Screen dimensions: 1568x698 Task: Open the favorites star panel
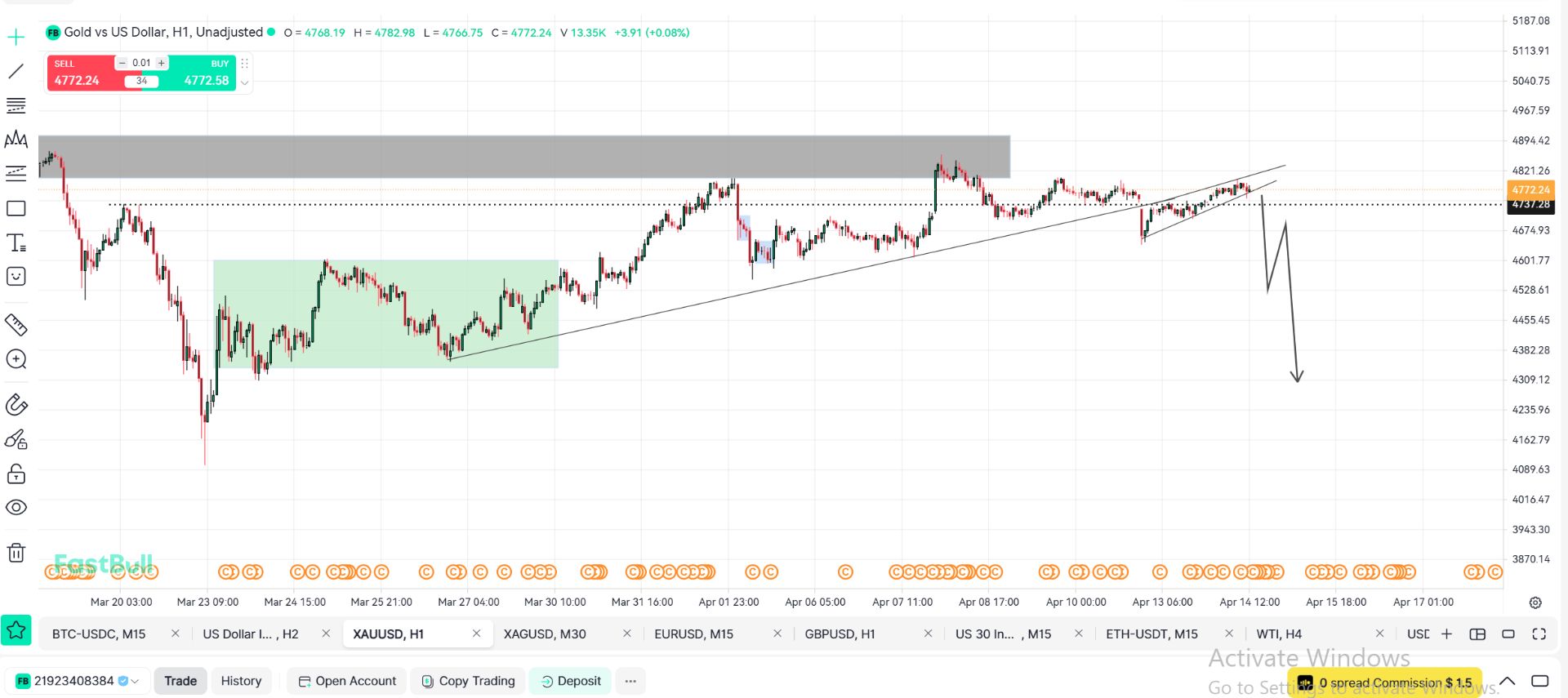[16, 630]
